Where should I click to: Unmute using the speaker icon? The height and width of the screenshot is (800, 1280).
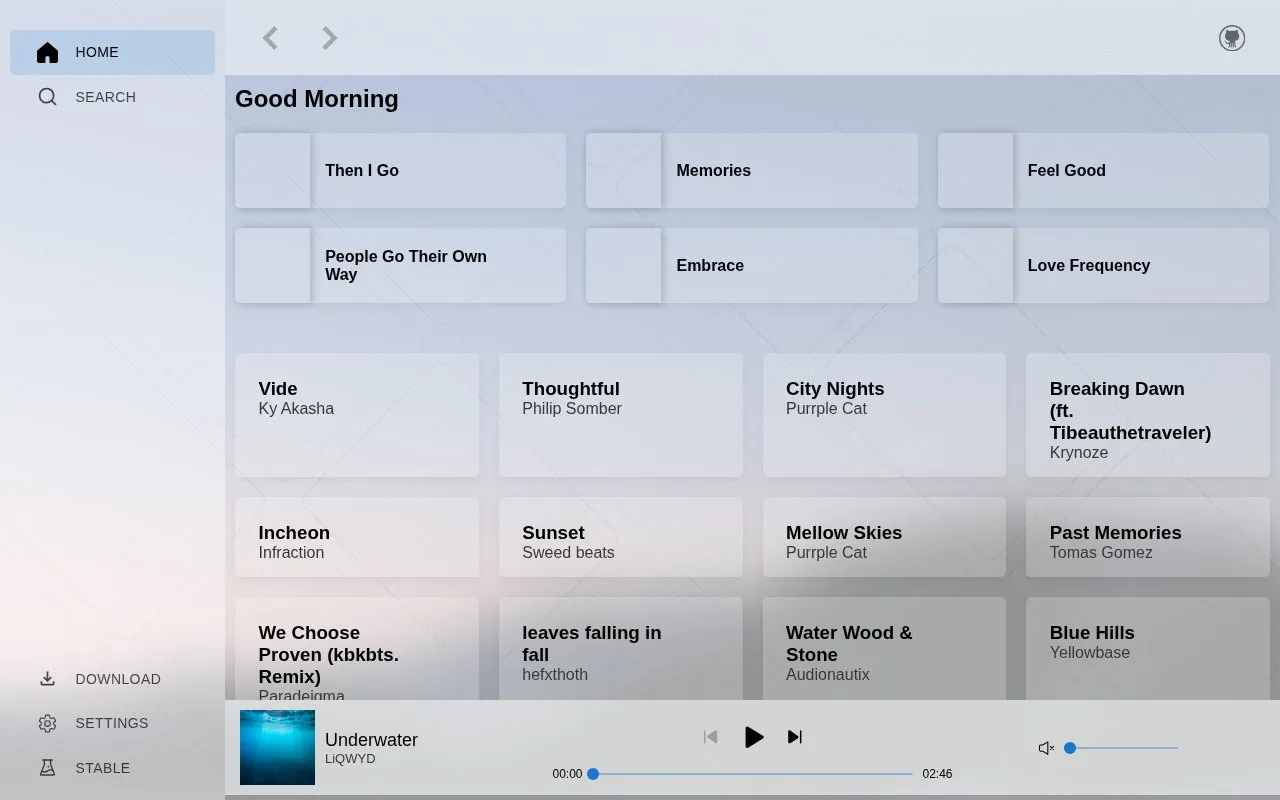point(1046,748)
